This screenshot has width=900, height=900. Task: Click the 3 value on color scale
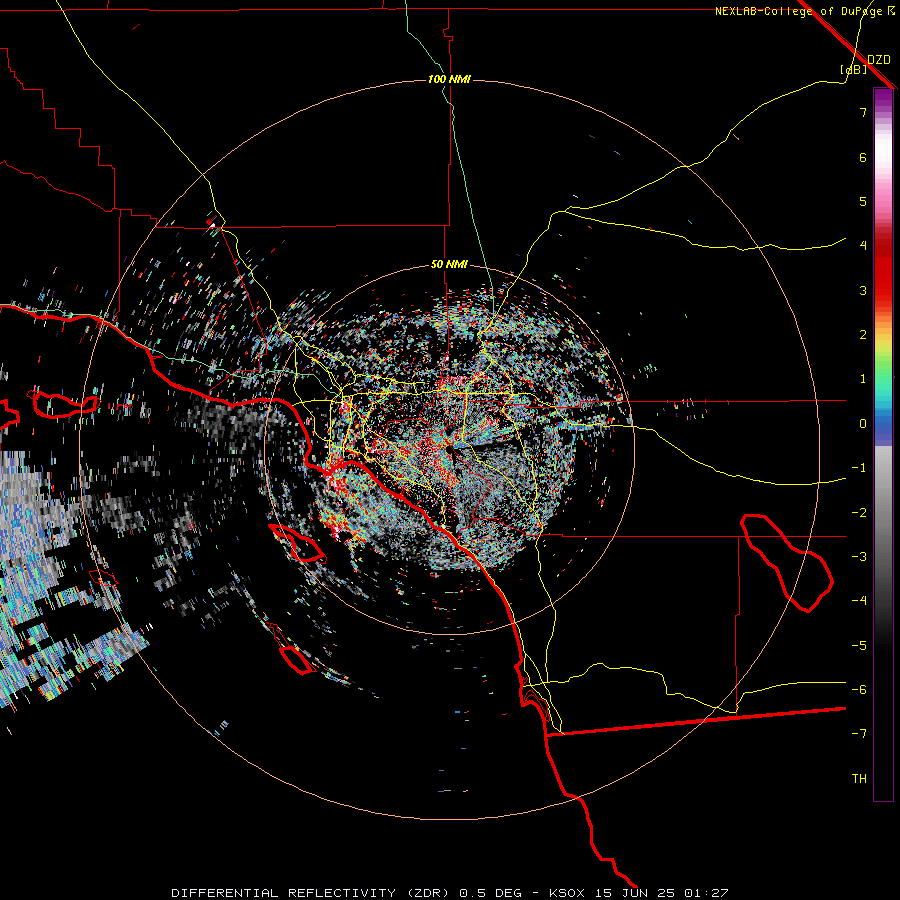tap(863, 290)
